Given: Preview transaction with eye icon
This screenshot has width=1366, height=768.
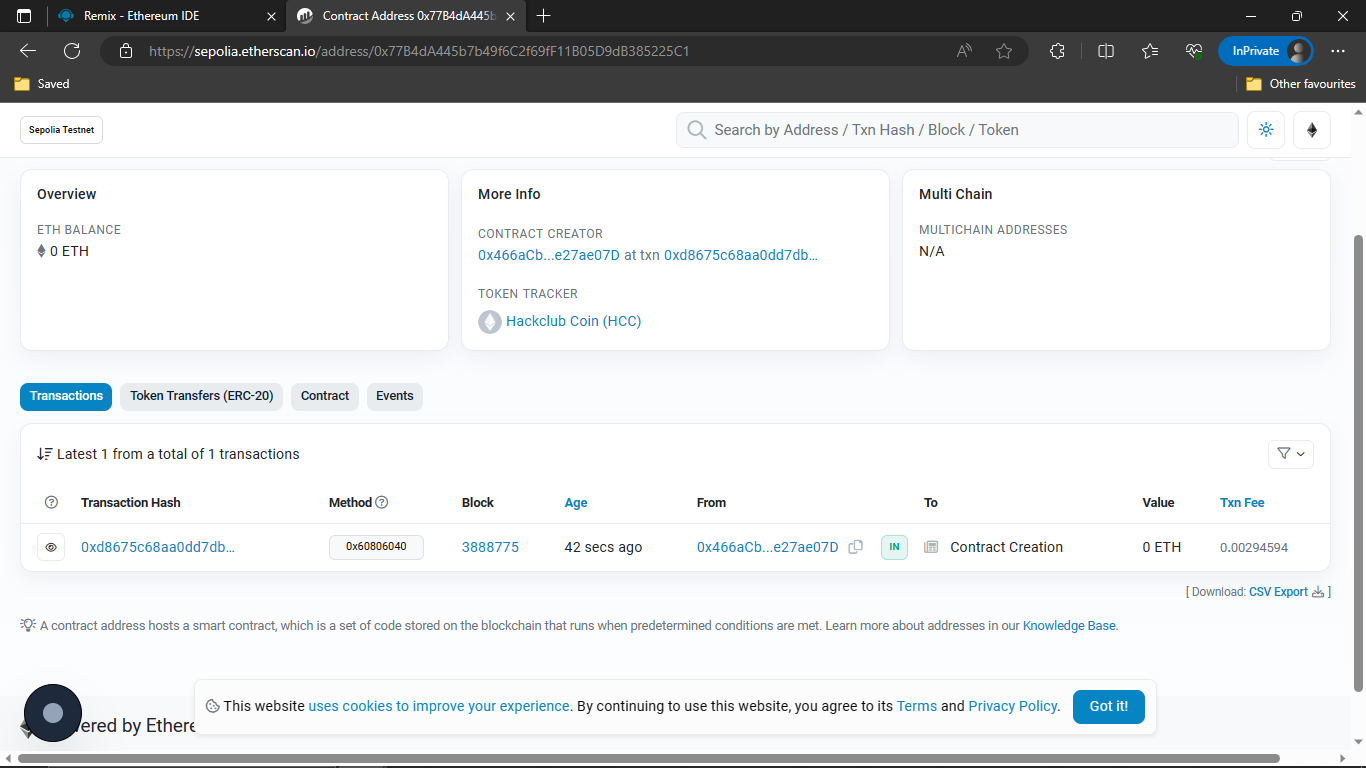Looking at the screenshot, I should pos(51,547).
